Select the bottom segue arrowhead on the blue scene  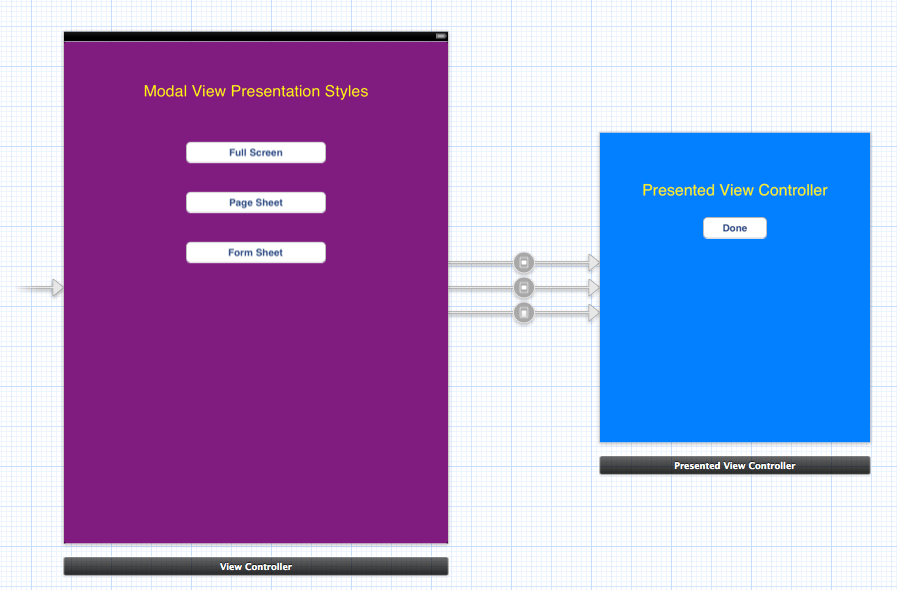(x=593, y=312)
